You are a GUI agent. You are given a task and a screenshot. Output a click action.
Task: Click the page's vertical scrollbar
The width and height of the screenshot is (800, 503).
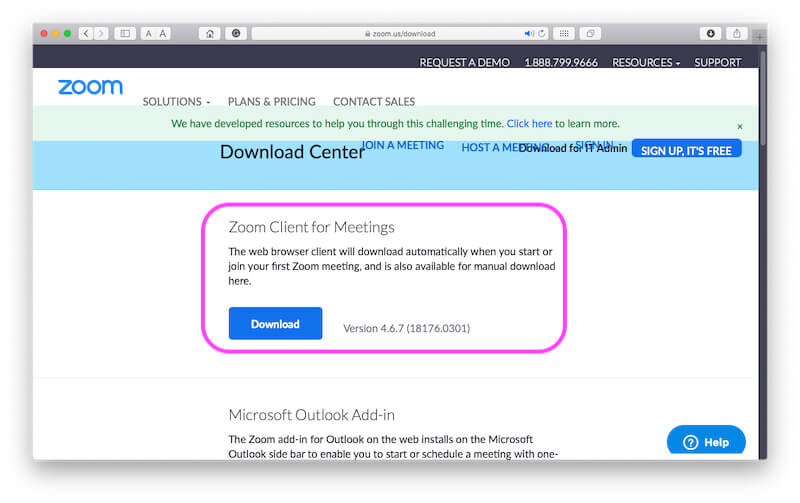point(763,97)
